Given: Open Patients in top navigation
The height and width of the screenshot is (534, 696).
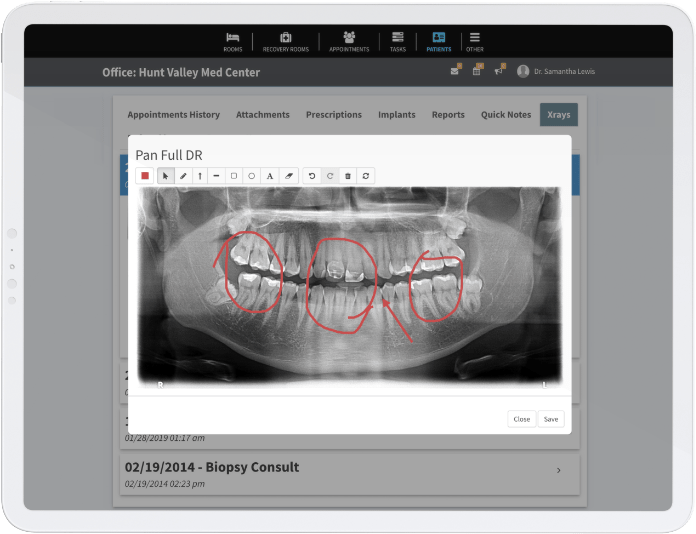Looking at the screenshot, I should (439, 42).
